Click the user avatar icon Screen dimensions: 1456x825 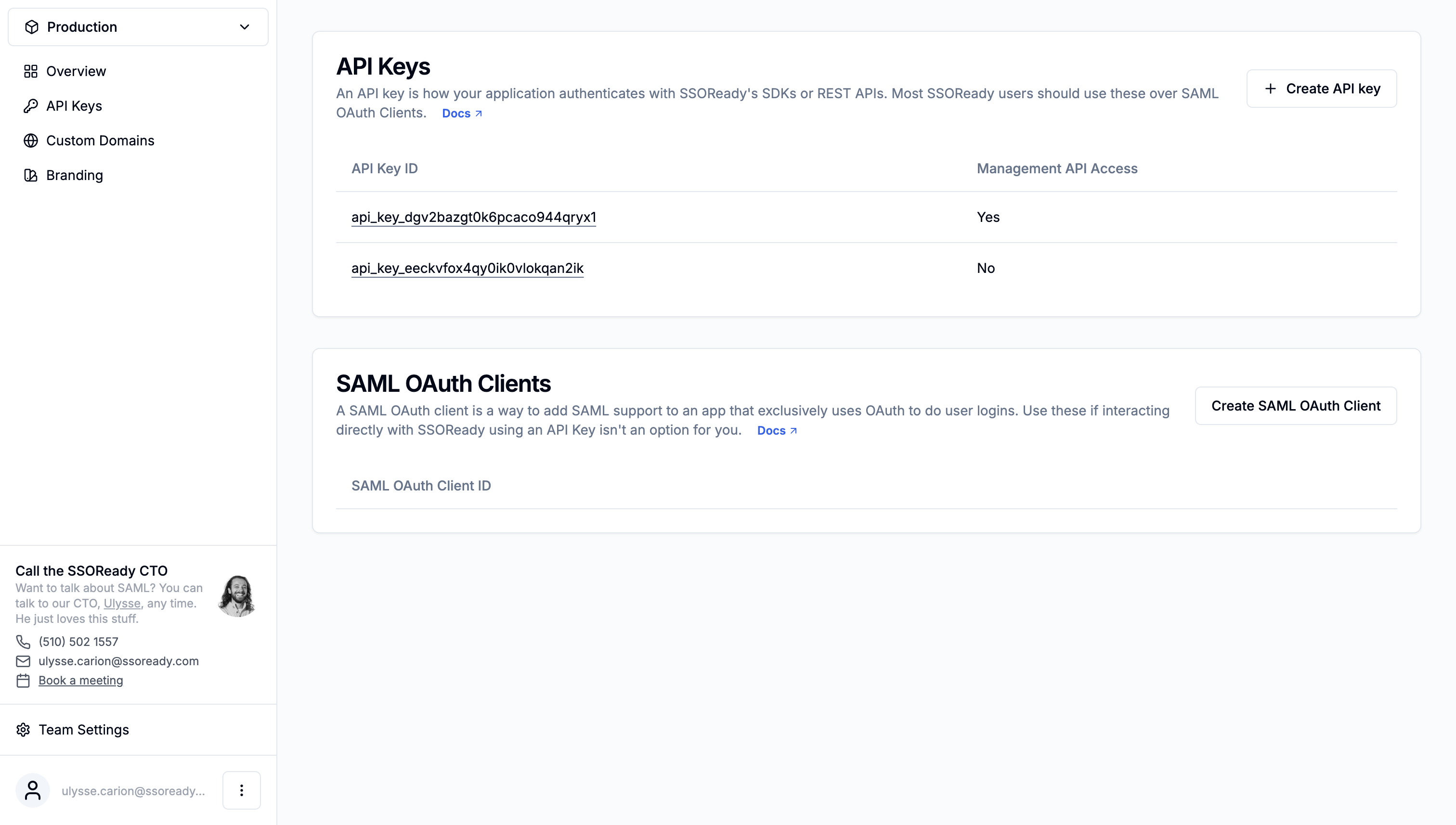pyautogui.click(x=33, y=790)
